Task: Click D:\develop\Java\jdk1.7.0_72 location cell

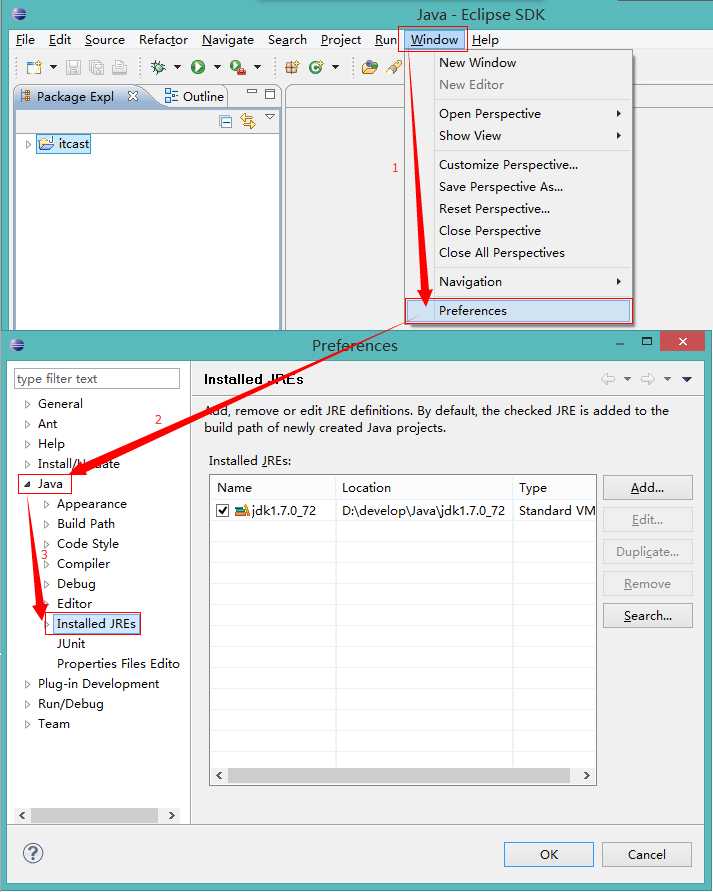Action: coord(423,511)
